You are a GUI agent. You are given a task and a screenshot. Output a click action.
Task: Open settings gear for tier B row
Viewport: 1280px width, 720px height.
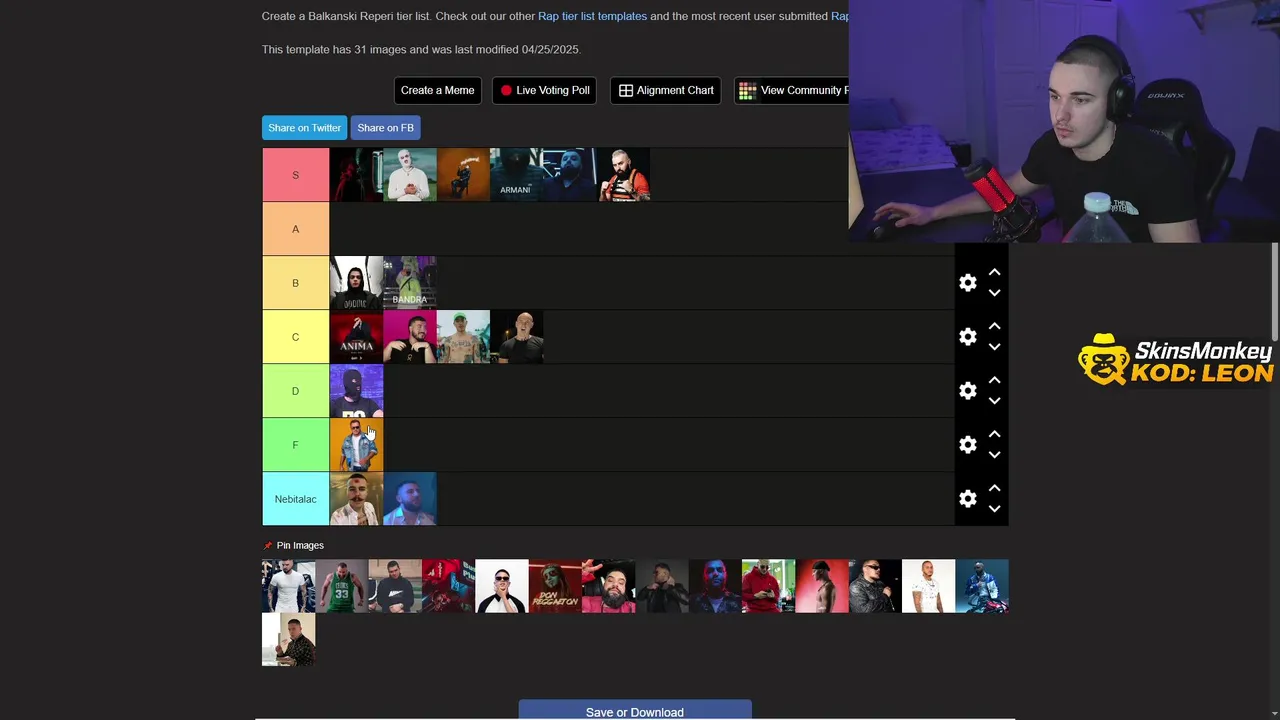click(967, 283)
